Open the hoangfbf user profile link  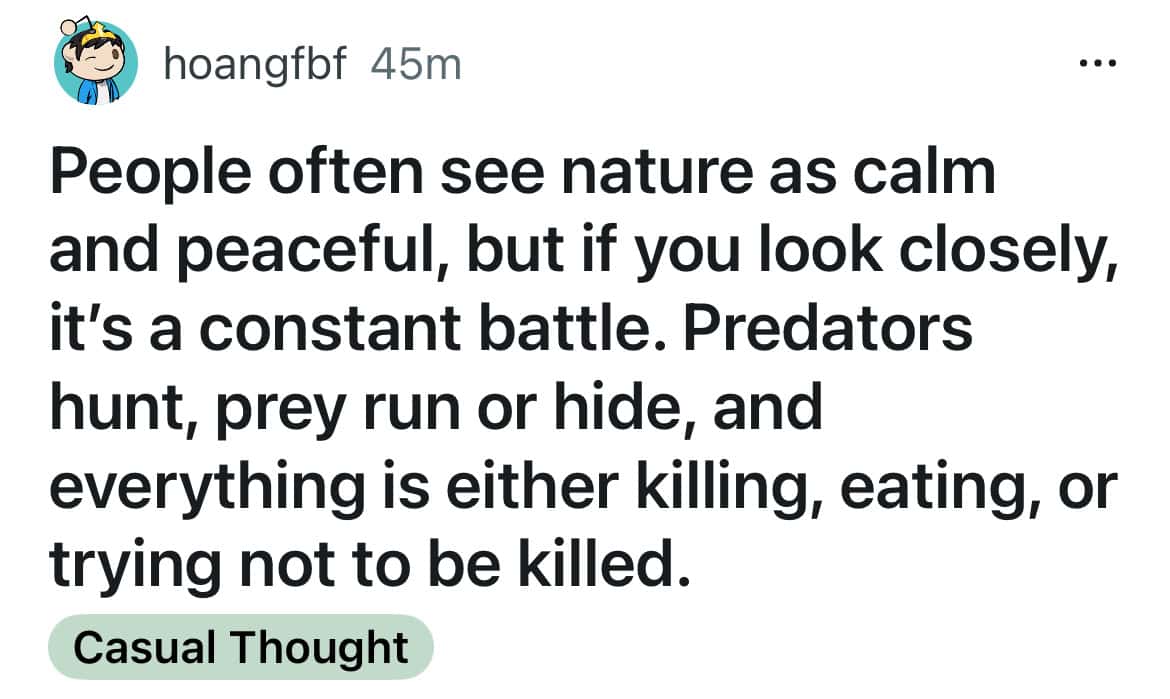[x=254, y=66]
